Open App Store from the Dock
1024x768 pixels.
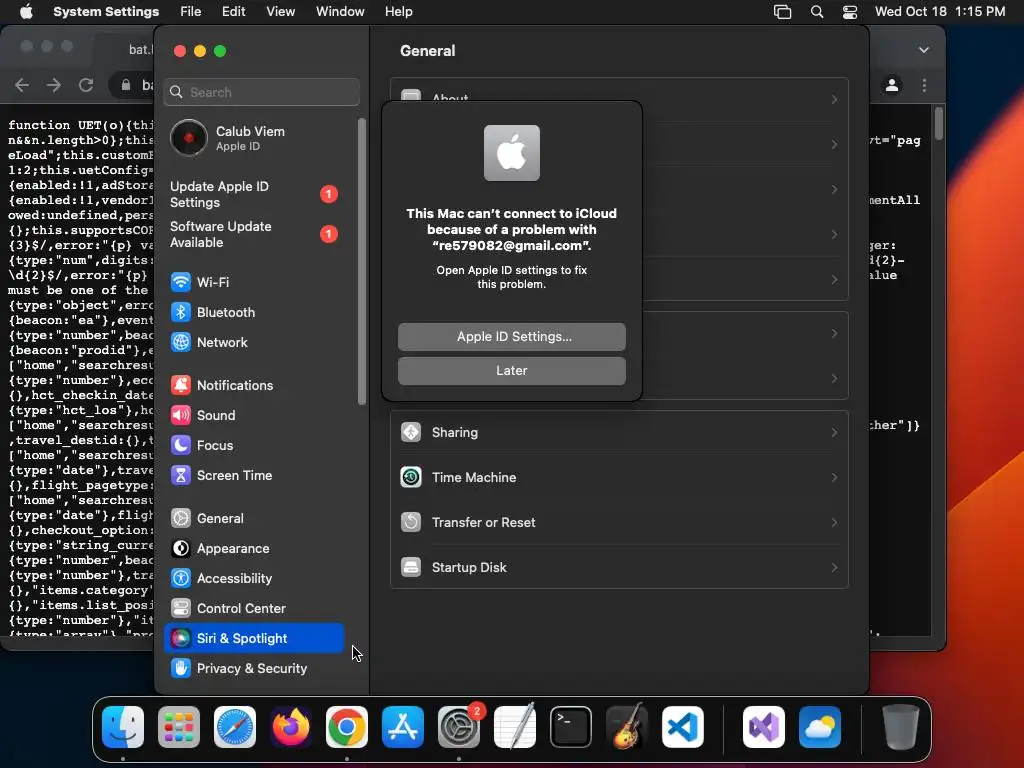pos(403,727)
